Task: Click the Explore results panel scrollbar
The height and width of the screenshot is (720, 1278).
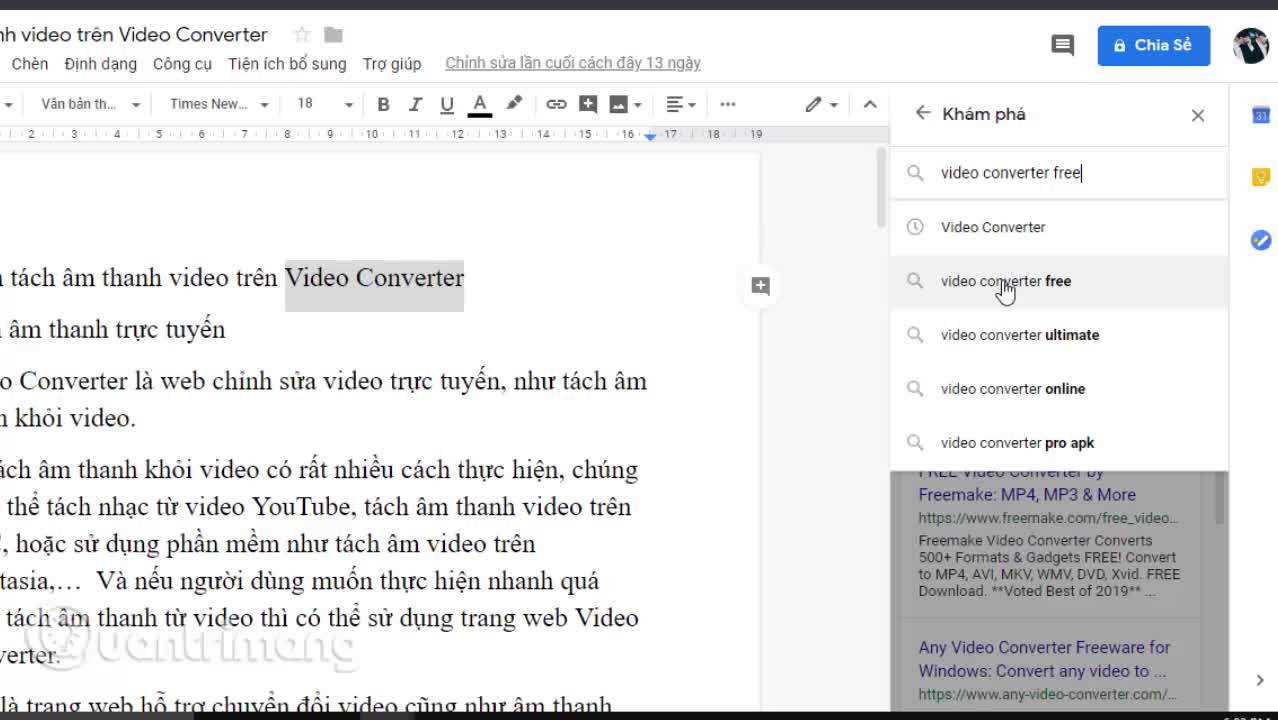Action: [x=1219, y=497]
